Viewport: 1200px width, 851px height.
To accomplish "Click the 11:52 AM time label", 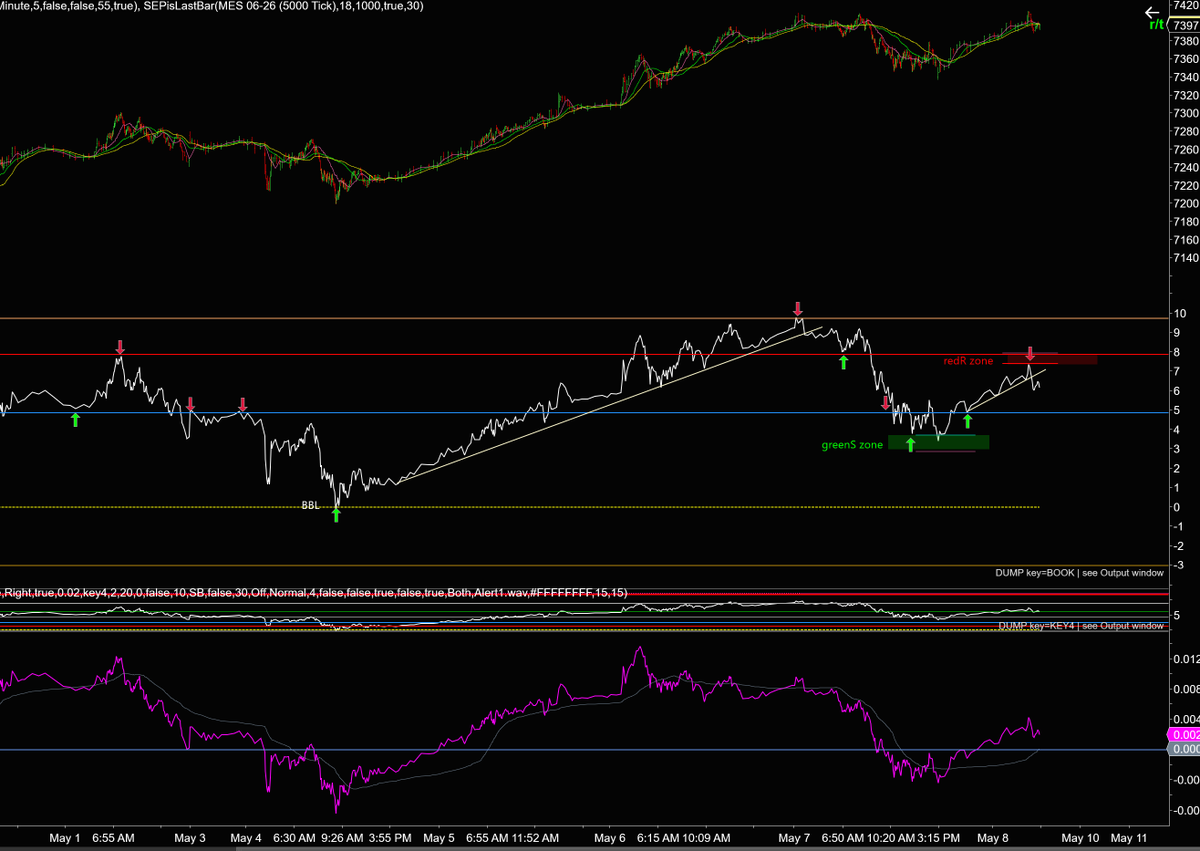I will point(534,836).
